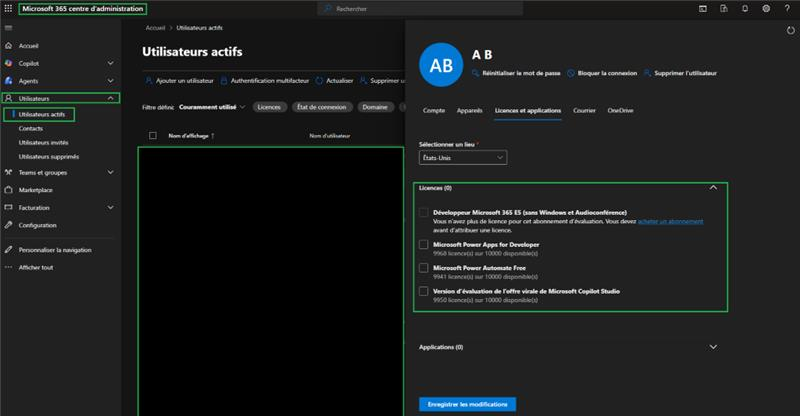Click Enregistrer les modifications button

467,404
